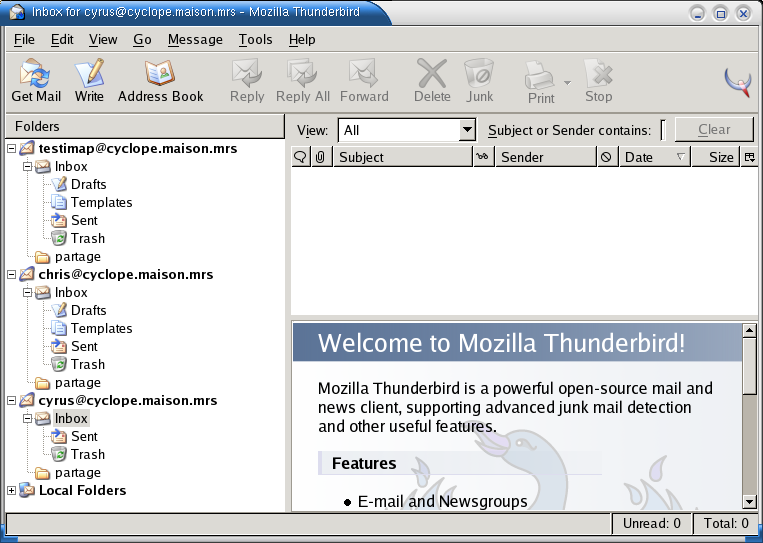Collapse the cyrus@cyclope.maison.mrs account
Image resolution: width=763 pixels, height=543 pixels.
pyautogui.click(x=12, y=401)
